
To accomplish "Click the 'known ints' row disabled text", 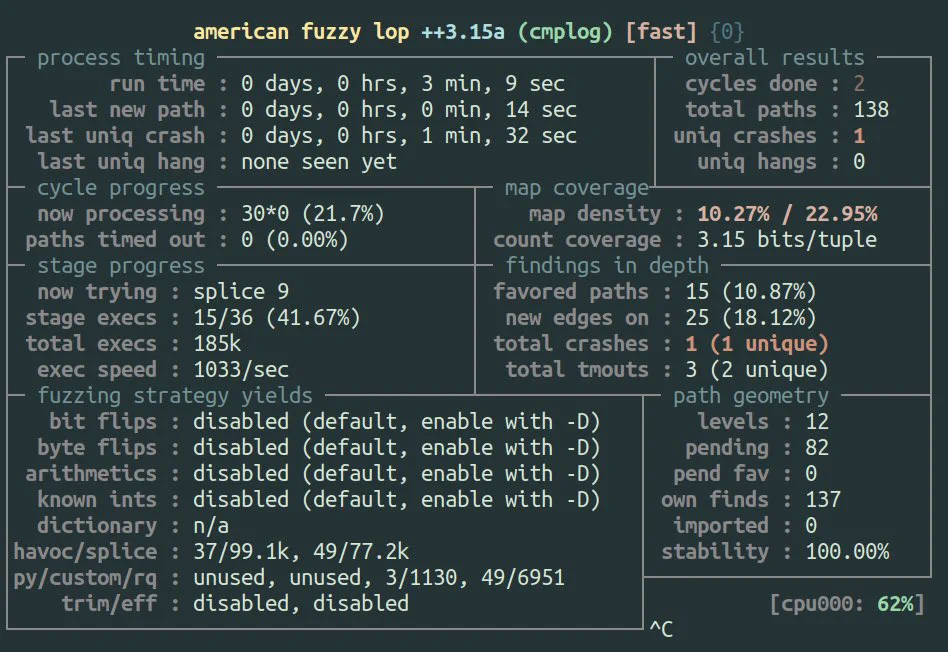I will click(x=397, y=500).
